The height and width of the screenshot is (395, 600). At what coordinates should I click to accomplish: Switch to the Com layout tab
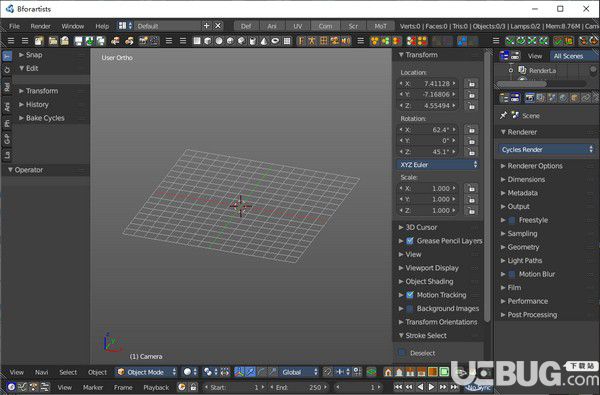click(325, 26)
